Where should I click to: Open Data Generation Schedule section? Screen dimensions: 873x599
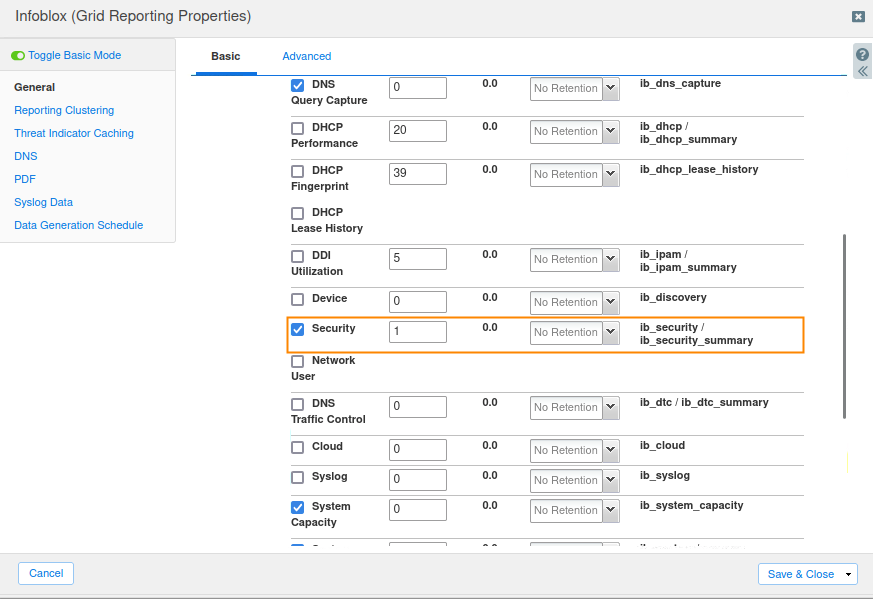[79, 225]
